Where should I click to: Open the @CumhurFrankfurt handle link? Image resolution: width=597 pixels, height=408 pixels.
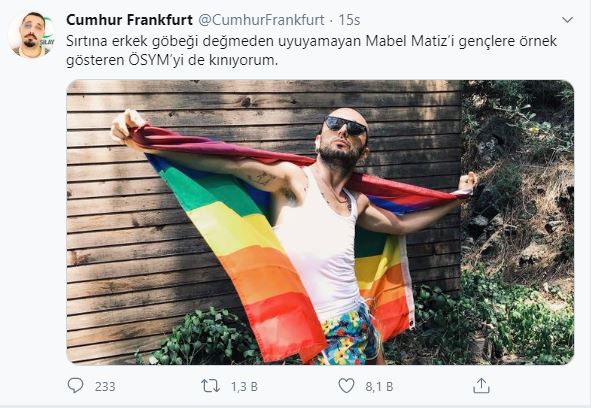pyautogui.click(x=262, y=20)
